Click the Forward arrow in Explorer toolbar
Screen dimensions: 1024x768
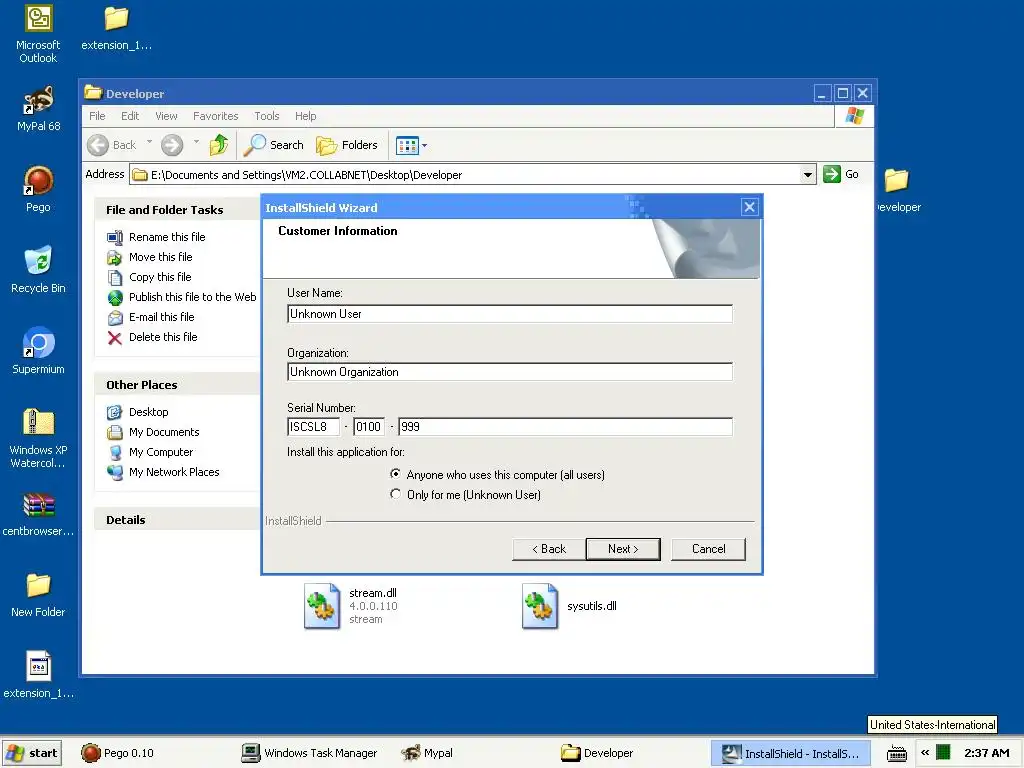coord(172,144)
